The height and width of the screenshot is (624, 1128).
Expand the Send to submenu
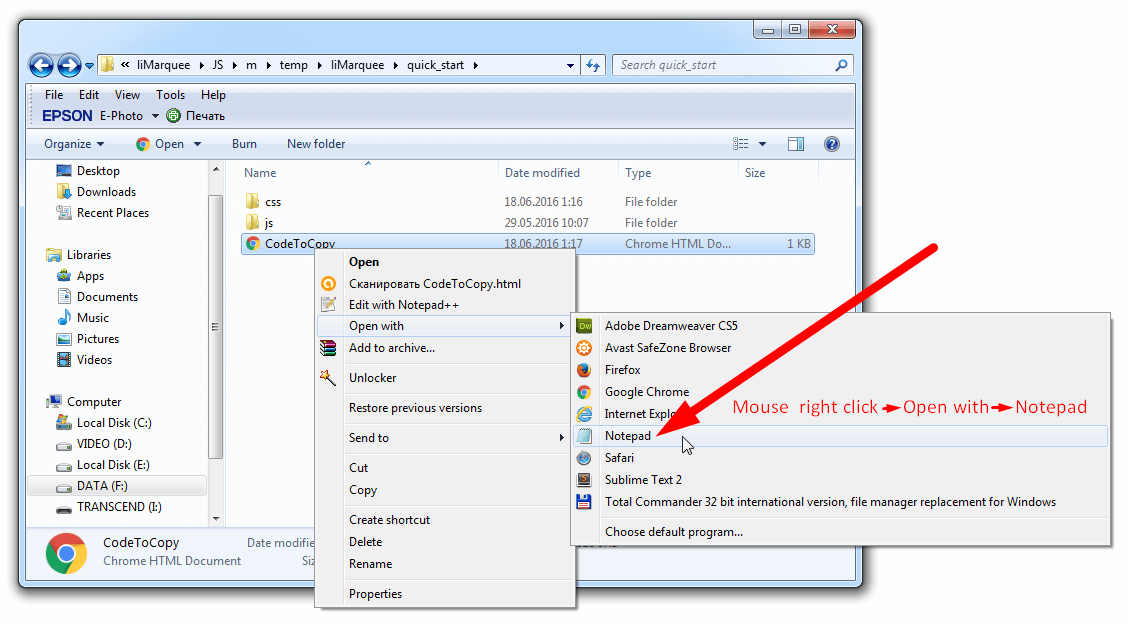pyautogui.click(x=446, y=438)
